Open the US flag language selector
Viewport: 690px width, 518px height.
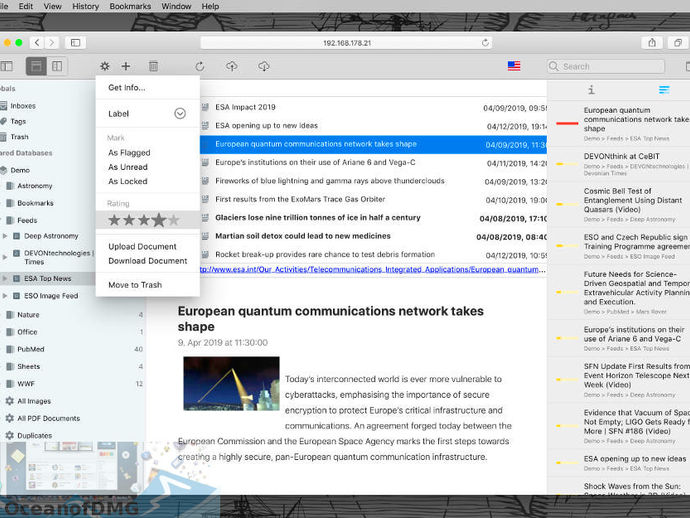click(x=514, y=66)
